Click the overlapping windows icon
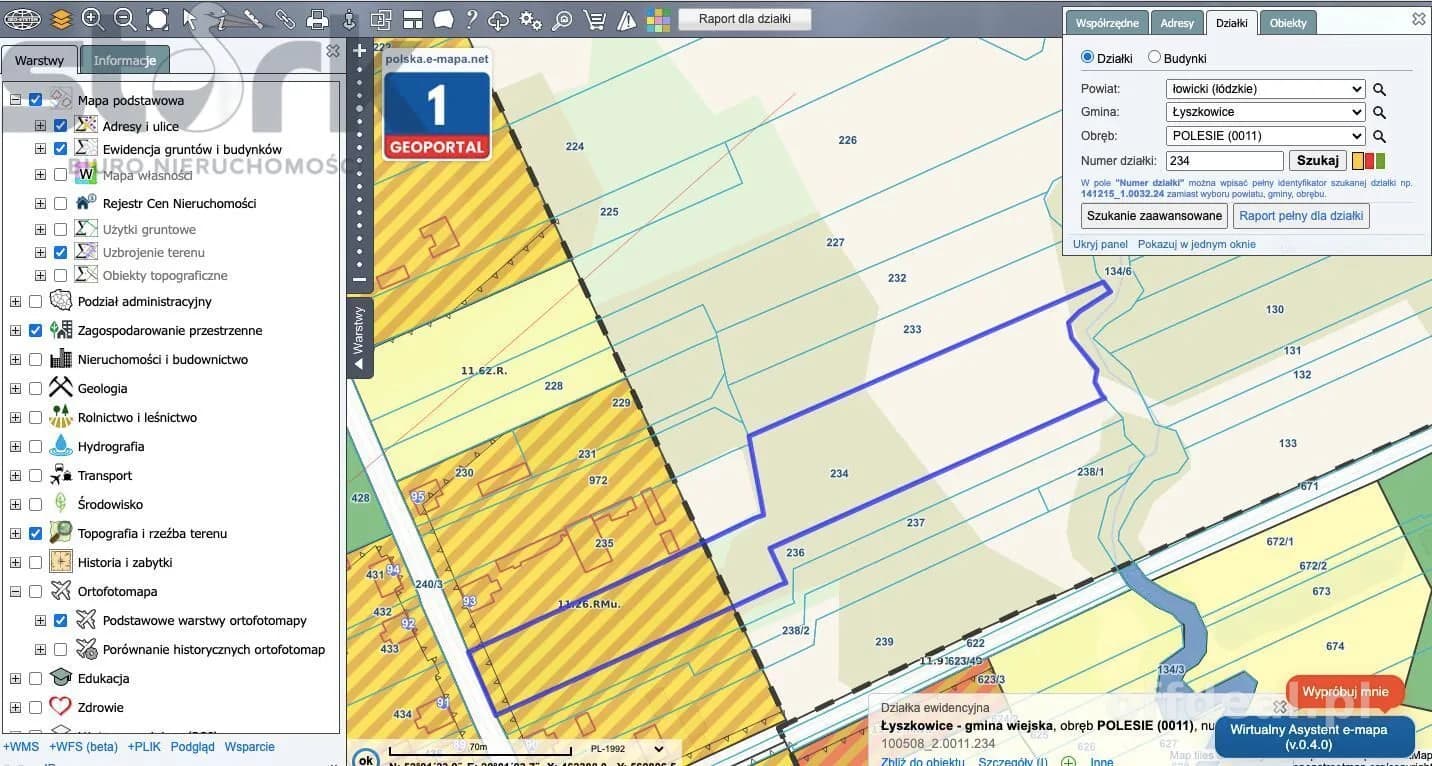 (x=381, y=19)
